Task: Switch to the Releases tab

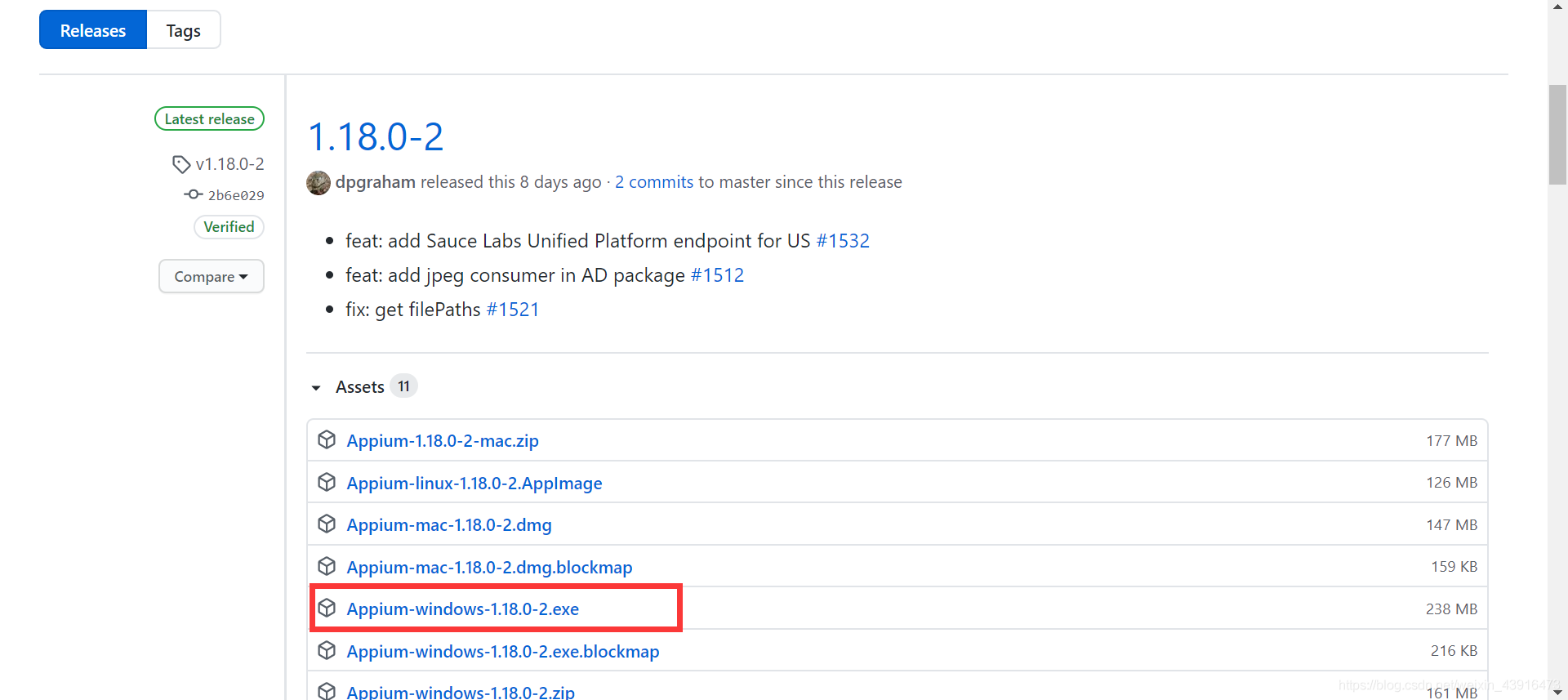Action: point(93,30)
